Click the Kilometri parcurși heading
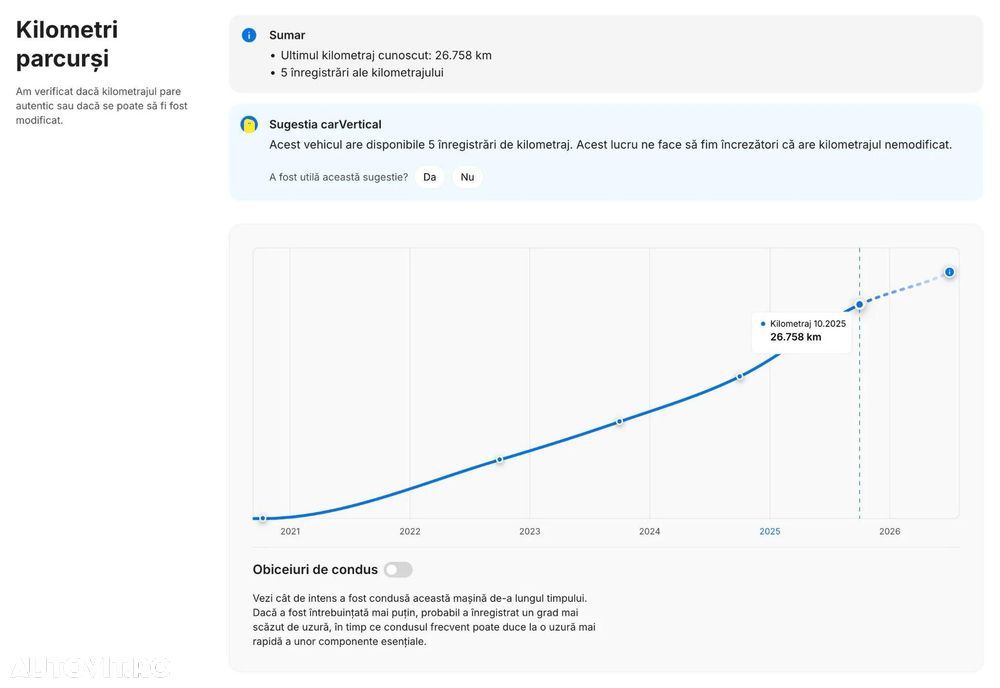The image size is (1000, 688). (67, 44)
